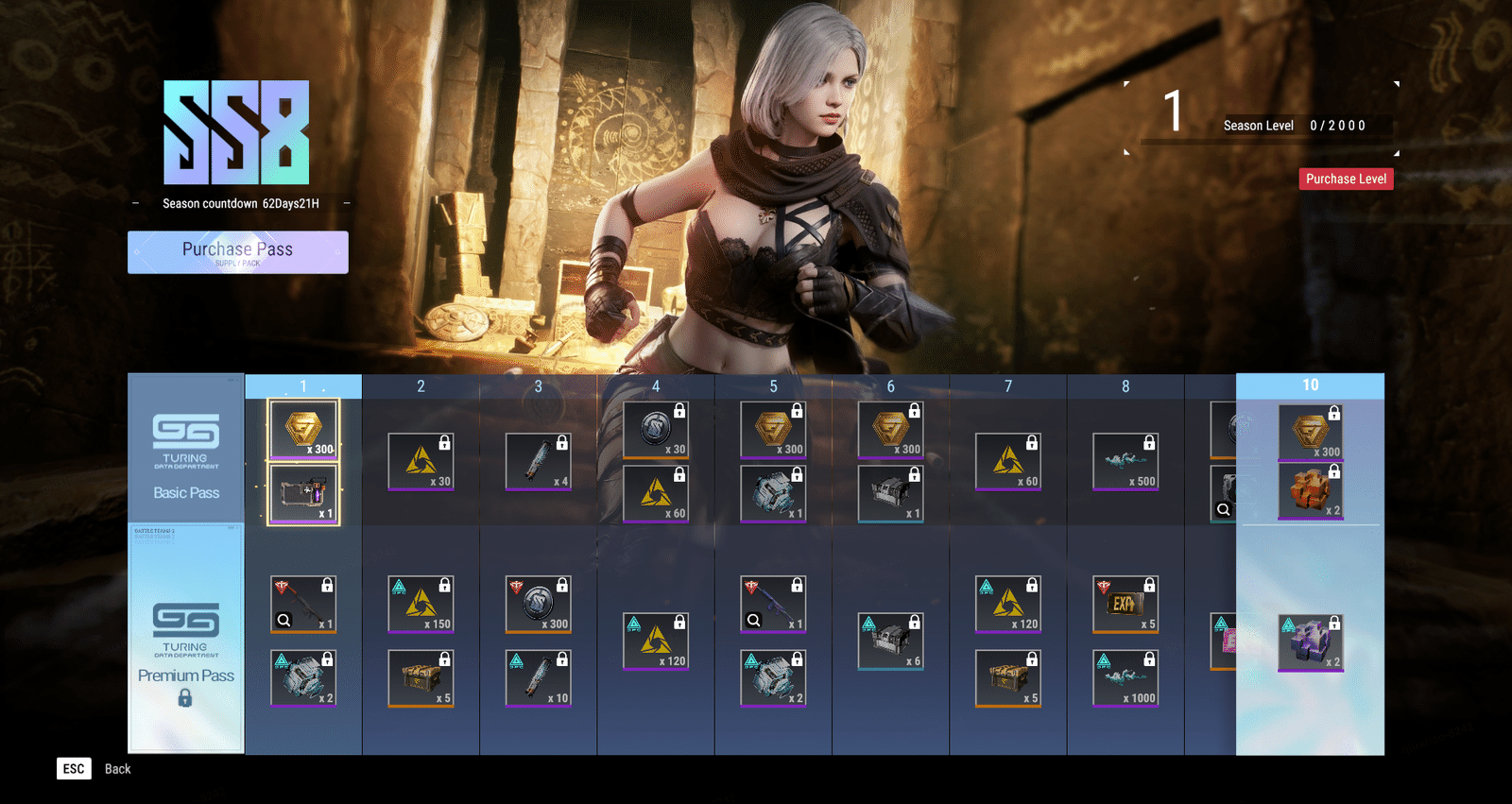Select the level 10 premium x2 purple cube reward
This screenshot has width=1512, height=804.
pyautogui.click(x=1311, y=643)
